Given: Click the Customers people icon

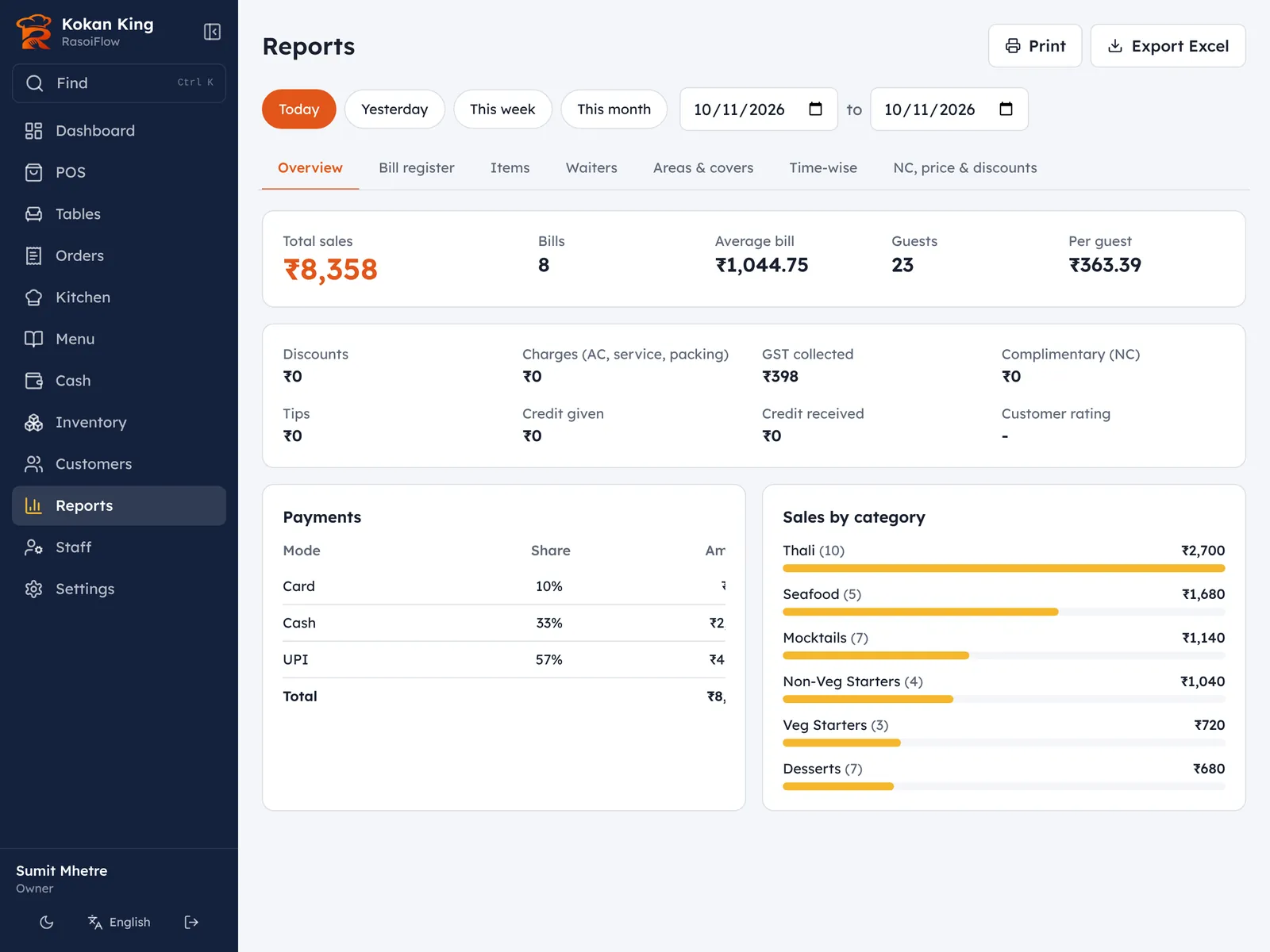Looking at the screenshot, I should (33, 464).
